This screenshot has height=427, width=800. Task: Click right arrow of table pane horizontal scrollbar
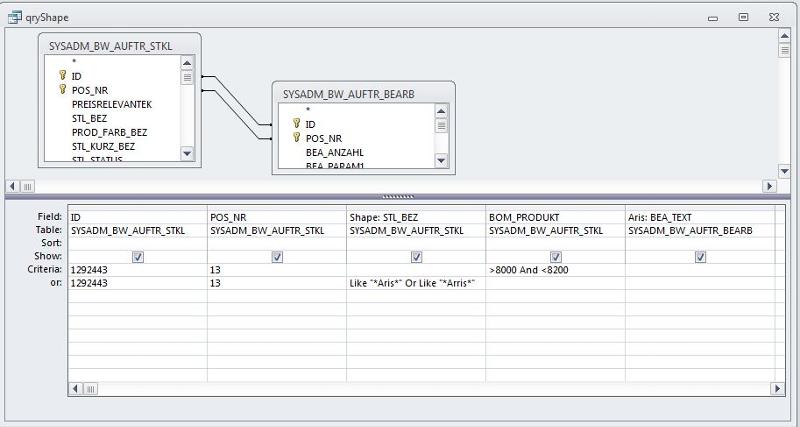769,187
